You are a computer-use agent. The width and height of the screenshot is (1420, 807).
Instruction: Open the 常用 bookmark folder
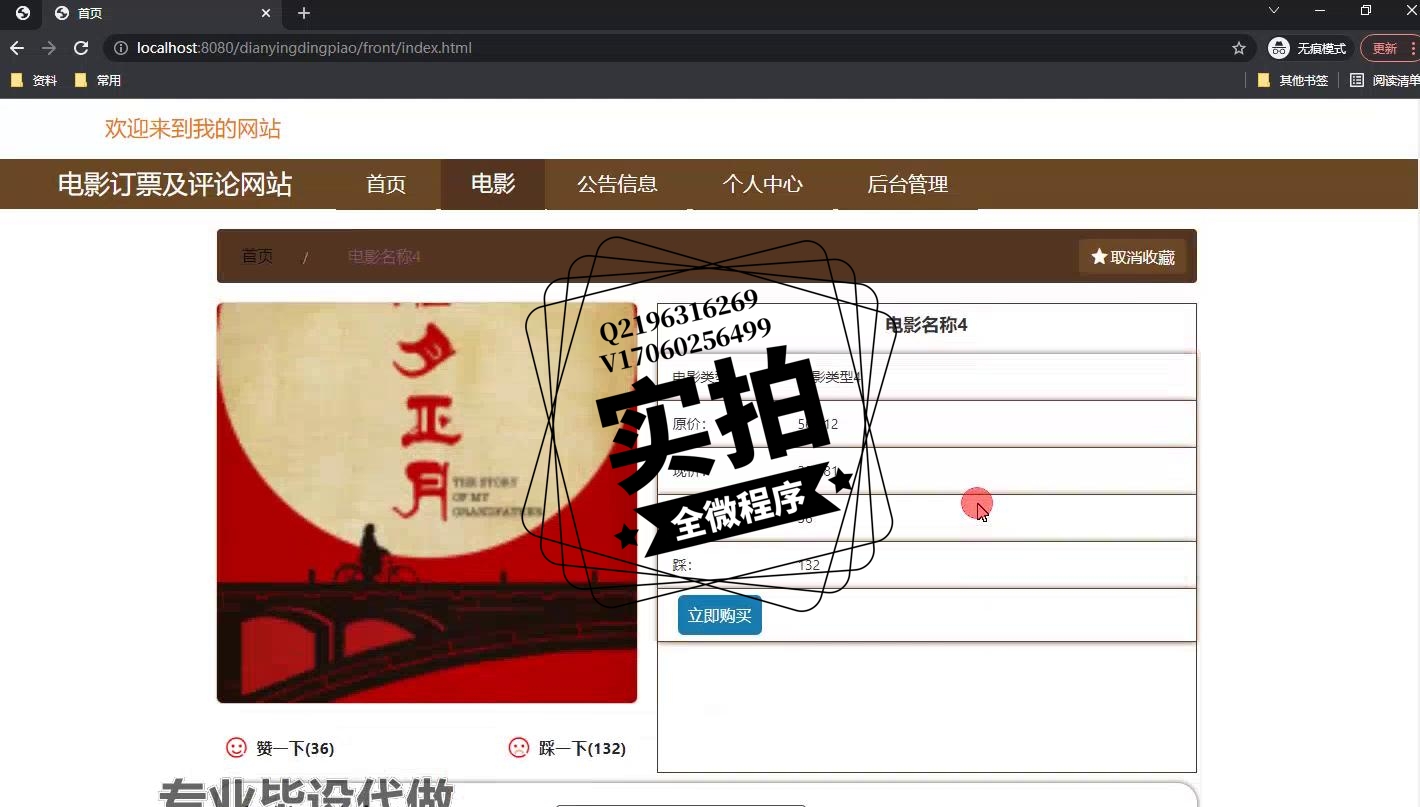coord(98,81)
